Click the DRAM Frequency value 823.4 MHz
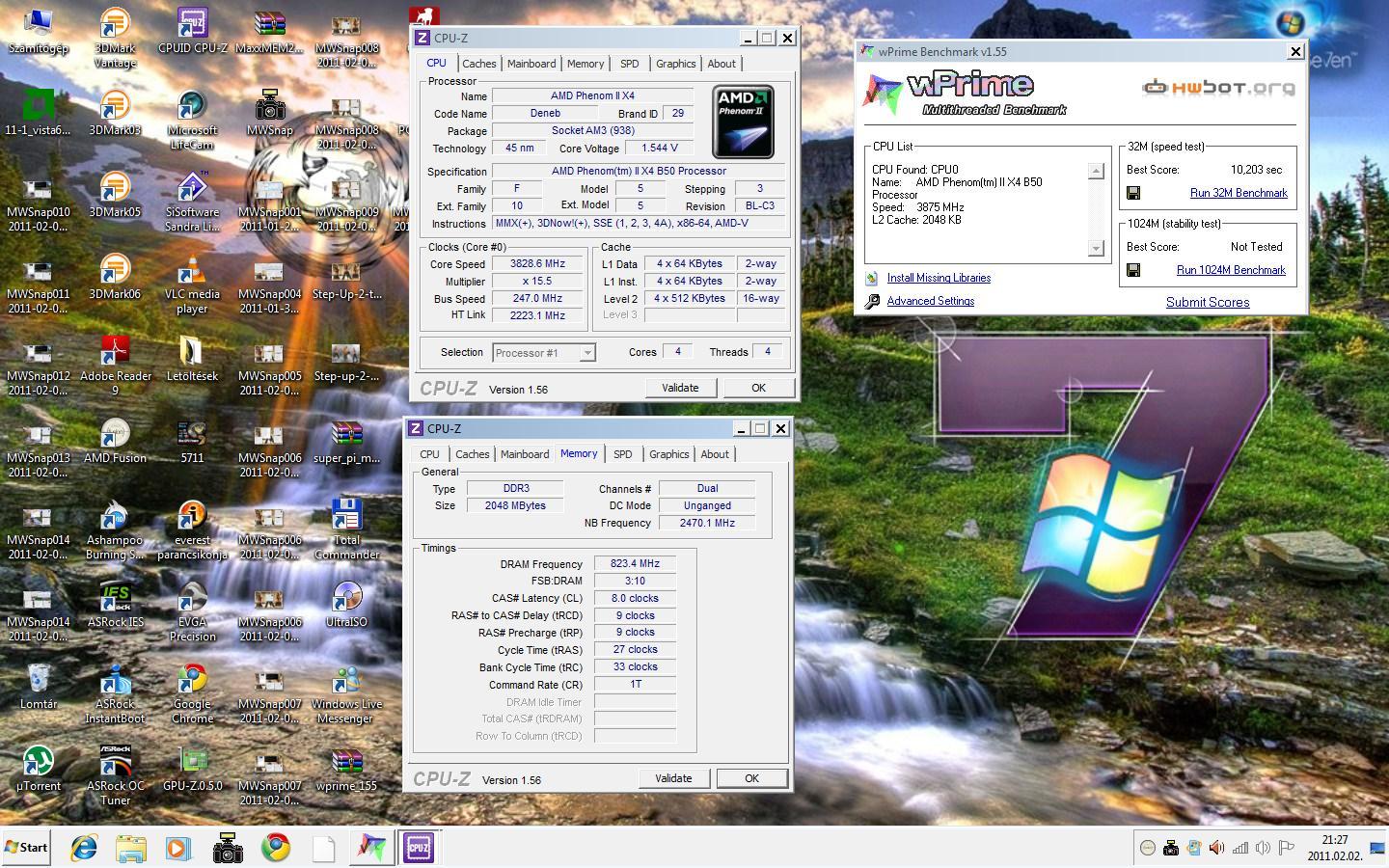The image size is (1389, 868). pyautogui.click(x=635, y=563)
